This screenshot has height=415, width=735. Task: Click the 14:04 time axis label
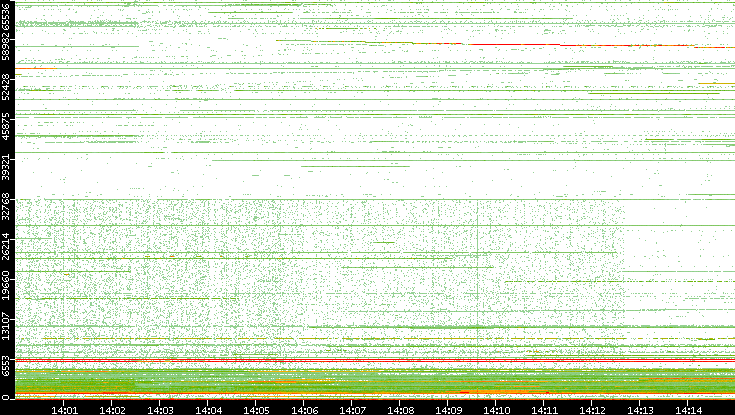point(208,410)
